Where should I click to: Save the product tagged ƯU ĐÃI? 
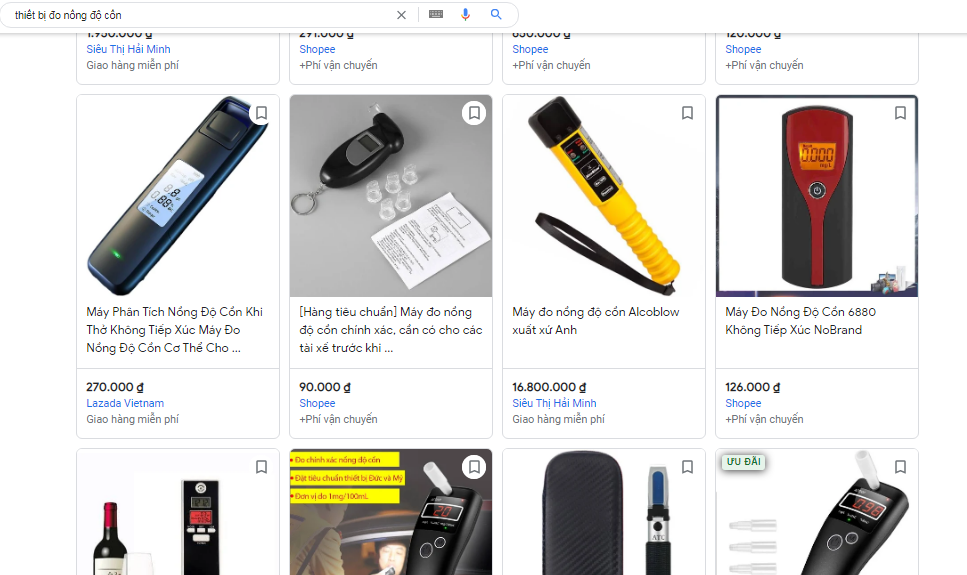[900, 467]
